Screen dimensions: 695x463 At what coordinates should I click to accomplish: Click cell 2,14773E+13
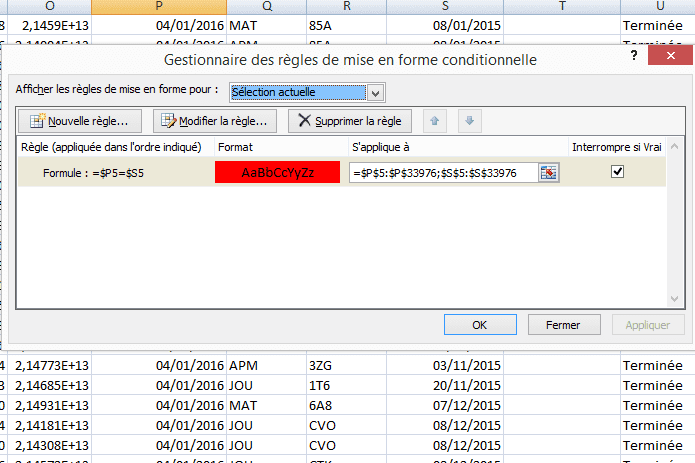(50, 366)
